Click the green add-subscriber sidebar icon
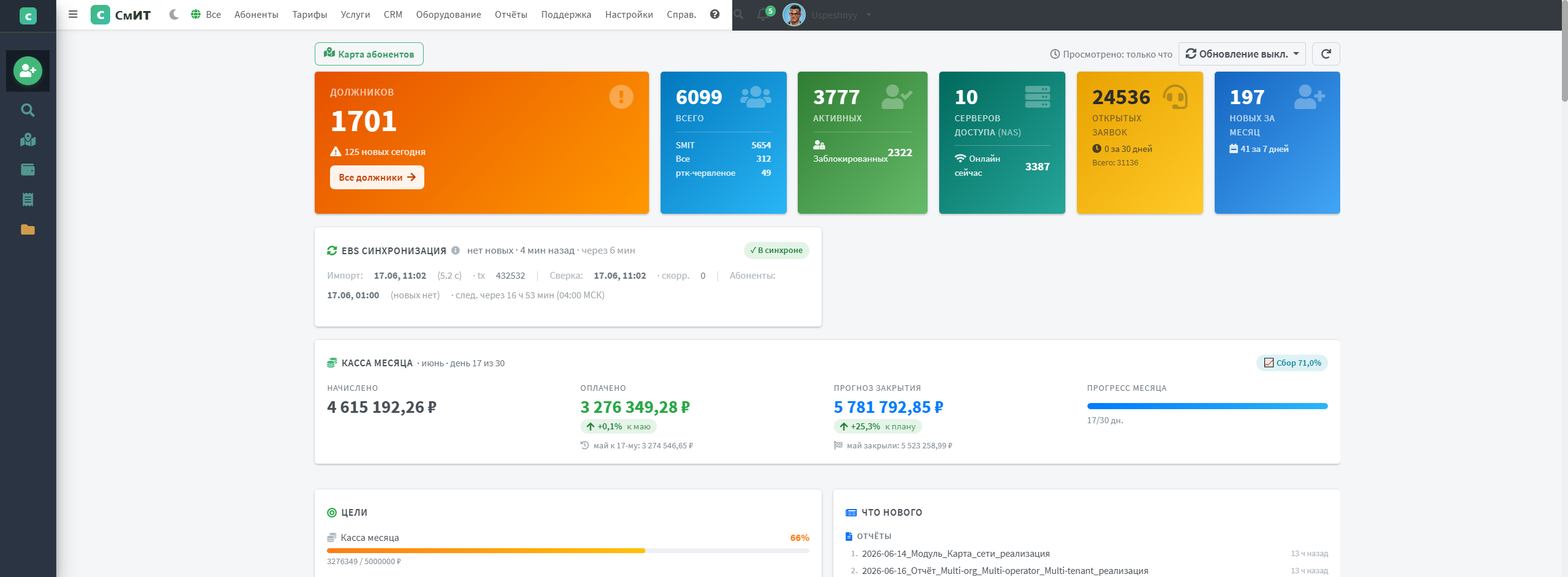The height and width of the screenshot is (577, 1568). (28, 71)
